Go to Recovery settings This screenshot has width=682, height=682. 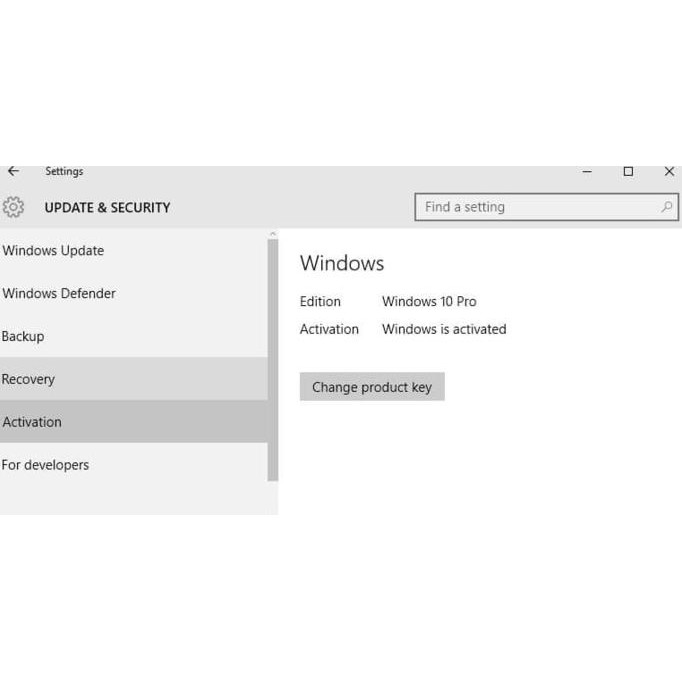[x=134, y=379]
